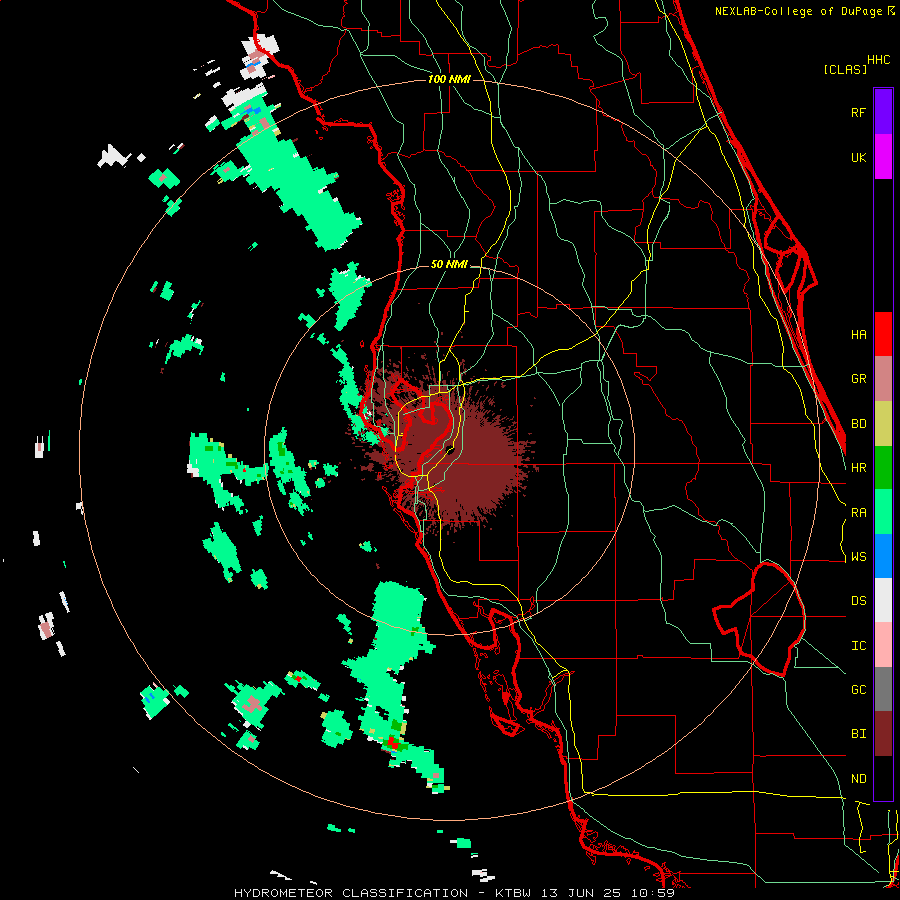The width and height of the screenshot is (900, 900).
Task: Select the white DS legend swatch
Action: [883, 600]
